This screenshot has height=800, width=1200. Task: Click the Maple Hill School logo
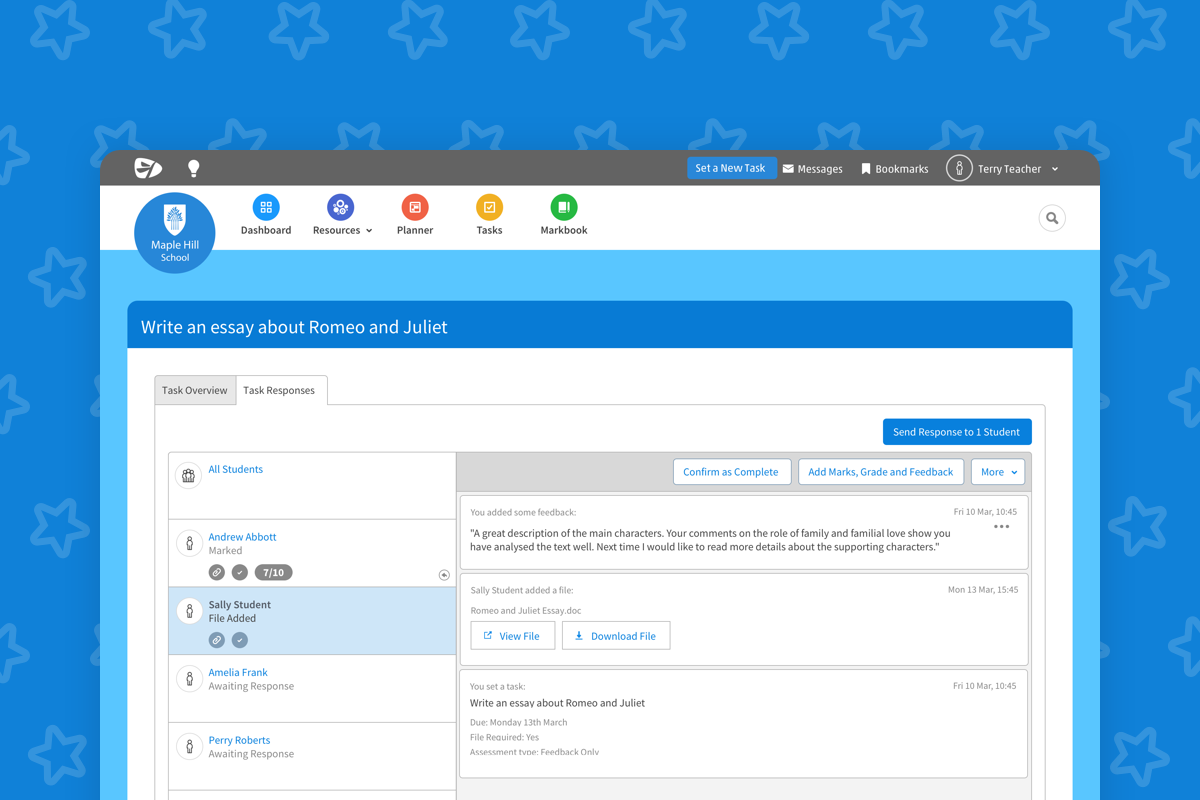[x=175, y=233]
